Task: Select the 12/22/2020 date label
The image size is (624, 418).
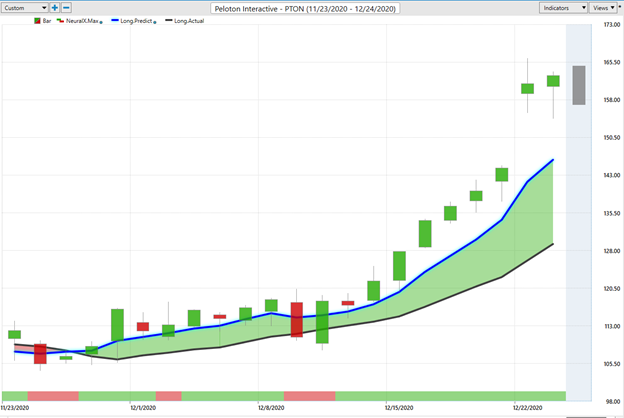Action: click(528, 408)
